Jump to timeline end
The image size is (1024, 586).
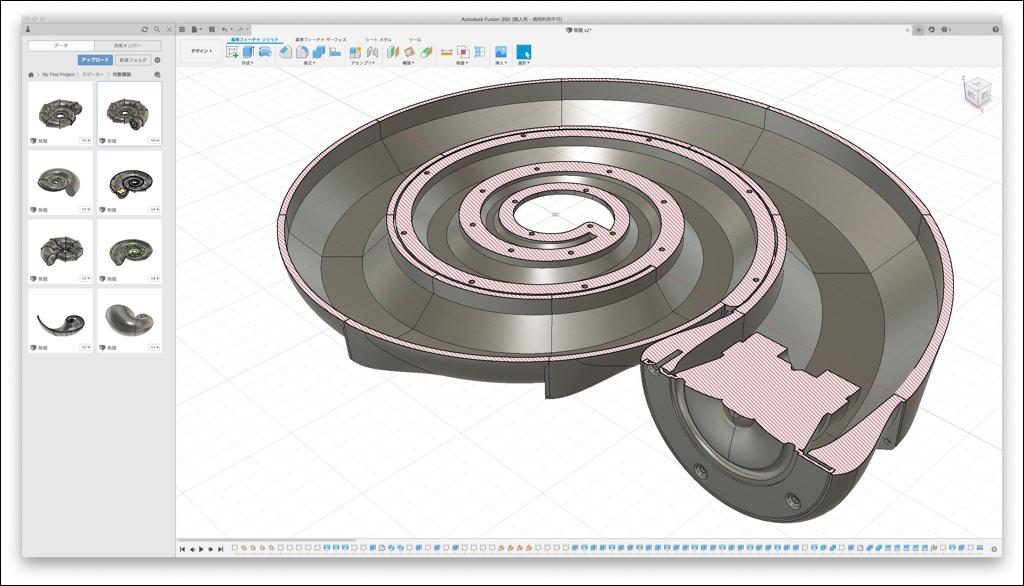[x=221, y=549]
